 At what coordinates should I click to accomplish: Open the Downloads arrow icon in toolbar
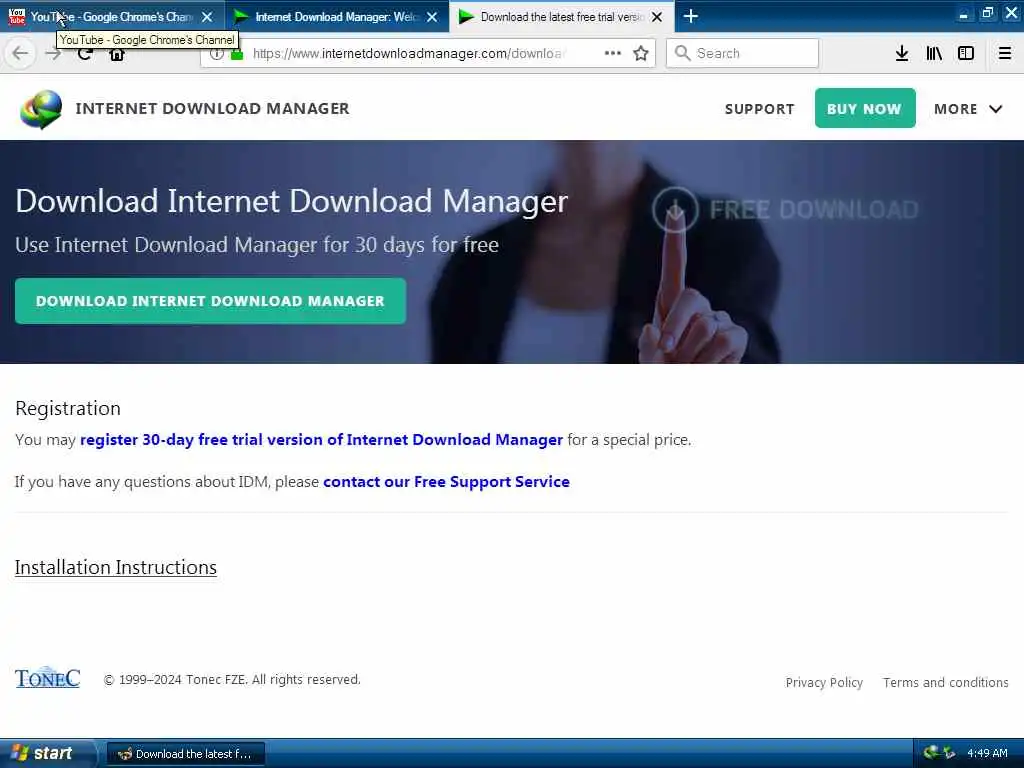(x=902, y=54)
